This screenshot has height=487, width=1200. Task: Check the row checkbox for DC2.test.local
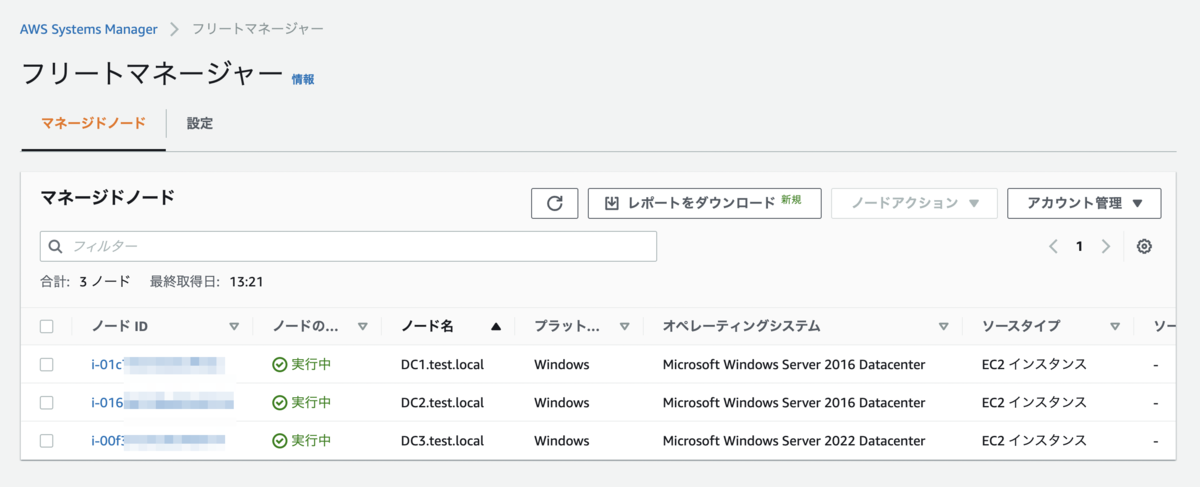pos(47,402)
